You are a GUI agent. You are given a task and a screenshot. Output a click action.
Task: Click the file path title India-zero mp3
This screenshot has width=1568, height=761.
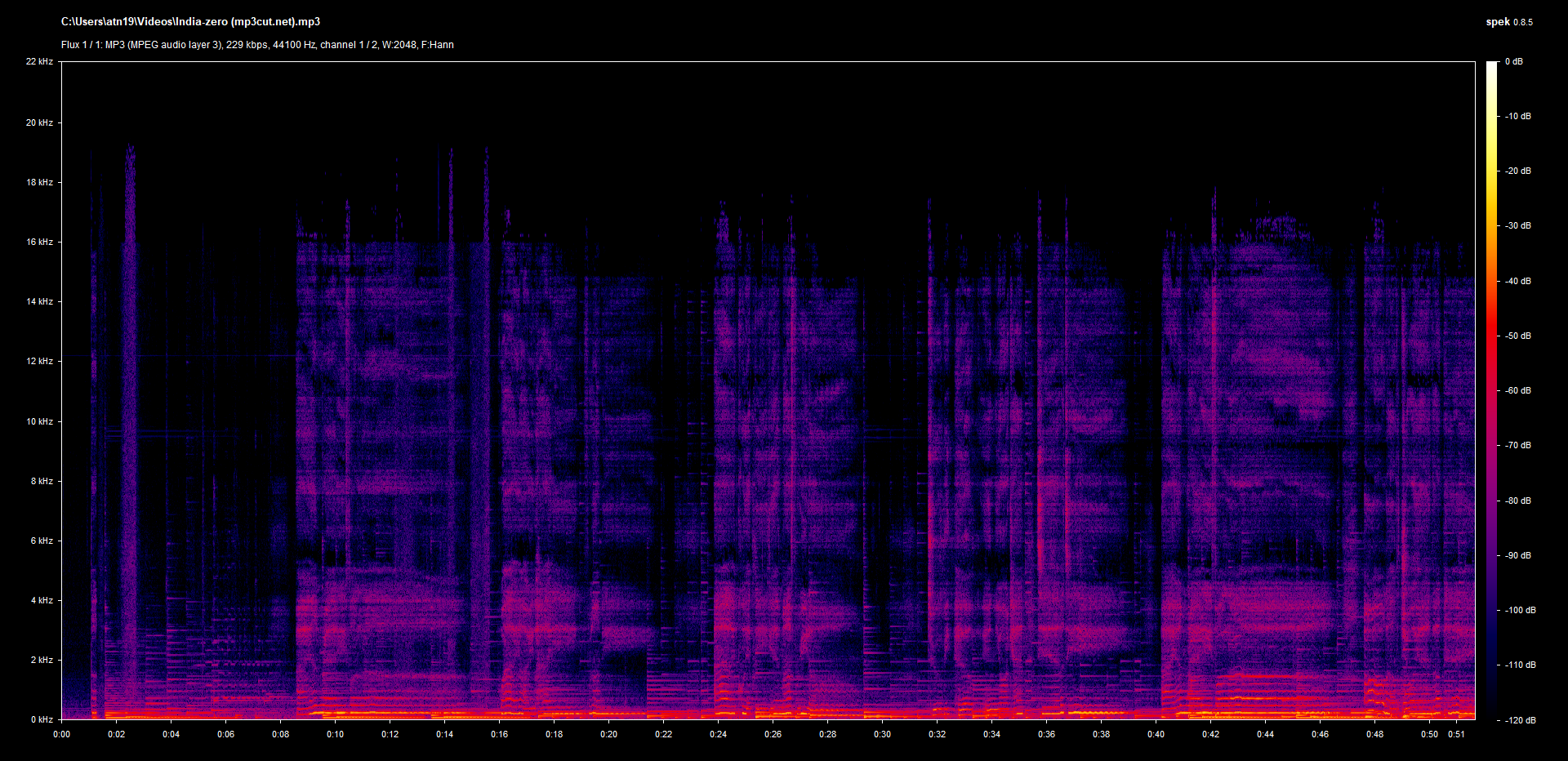point(190,22)
